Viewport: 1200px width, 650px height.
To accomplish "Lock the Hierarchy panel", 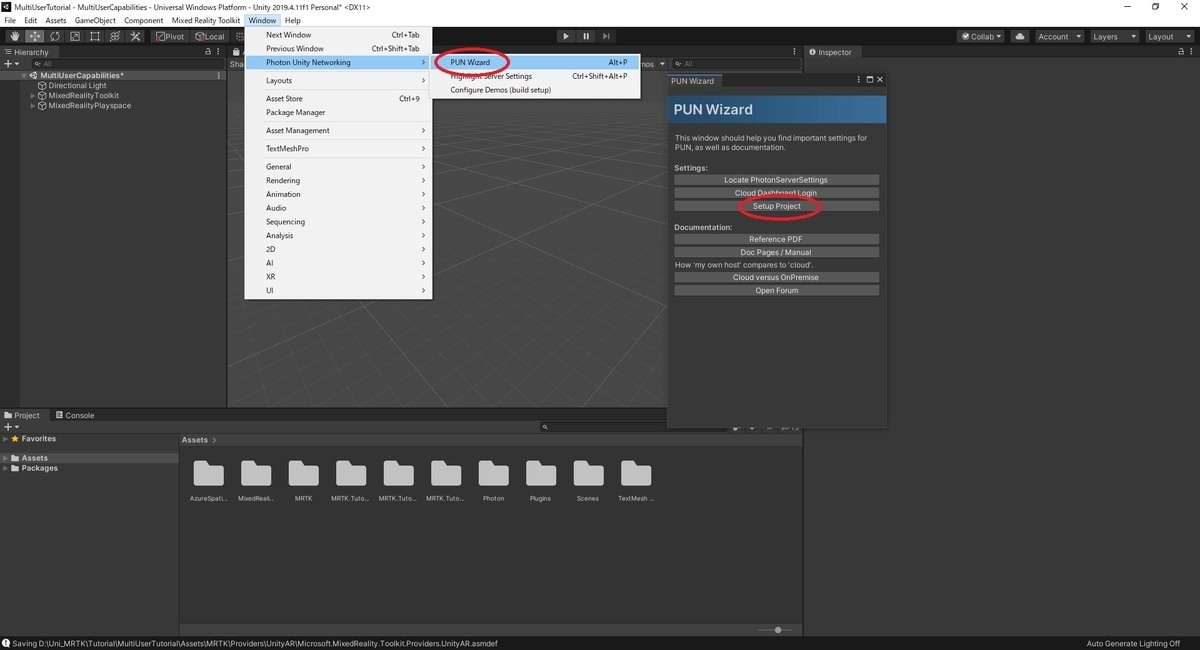I will pos(208,52).
